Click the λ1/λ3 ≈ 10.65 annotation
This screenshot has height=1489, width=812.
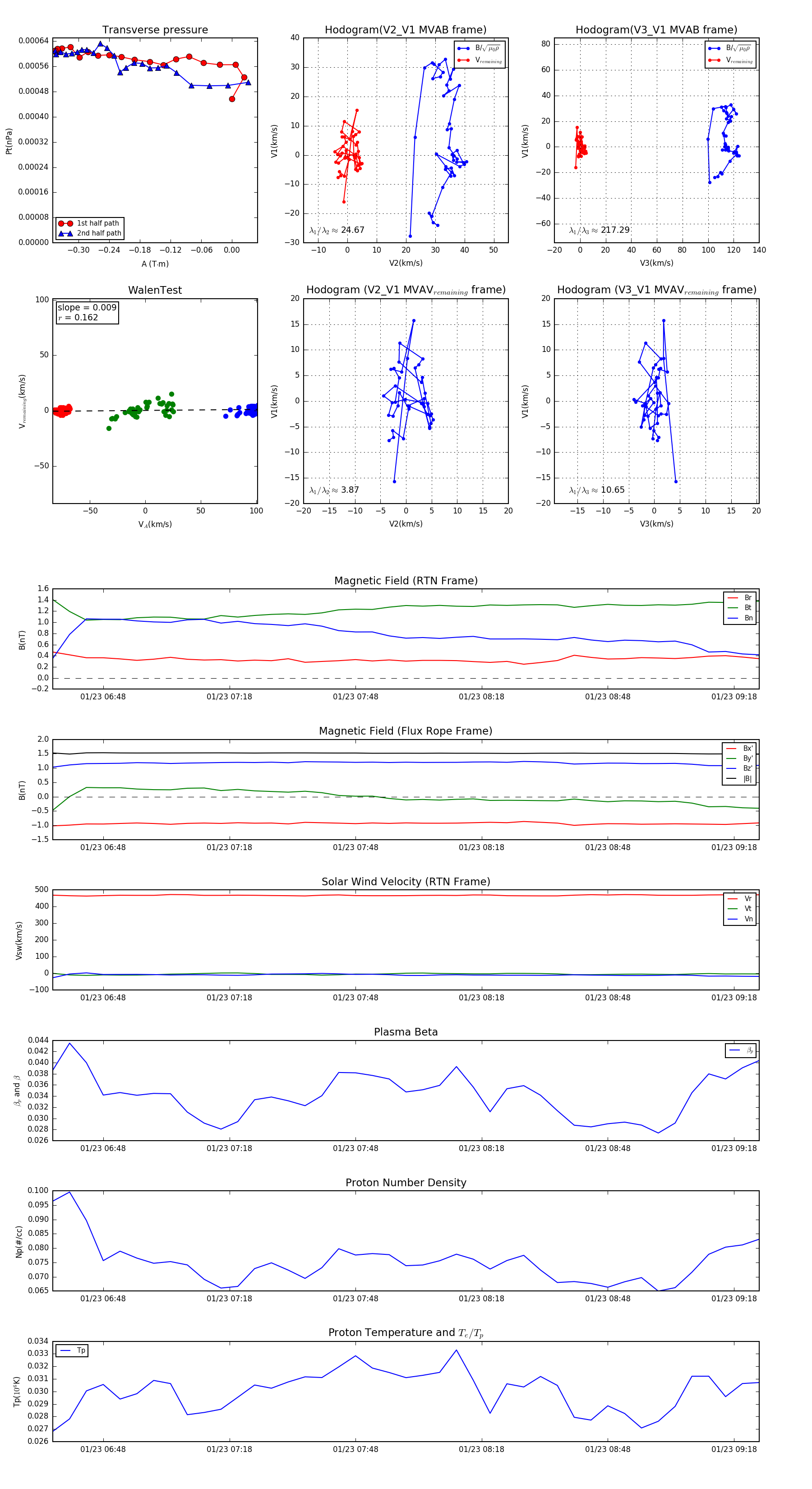(x=597, y=490)
